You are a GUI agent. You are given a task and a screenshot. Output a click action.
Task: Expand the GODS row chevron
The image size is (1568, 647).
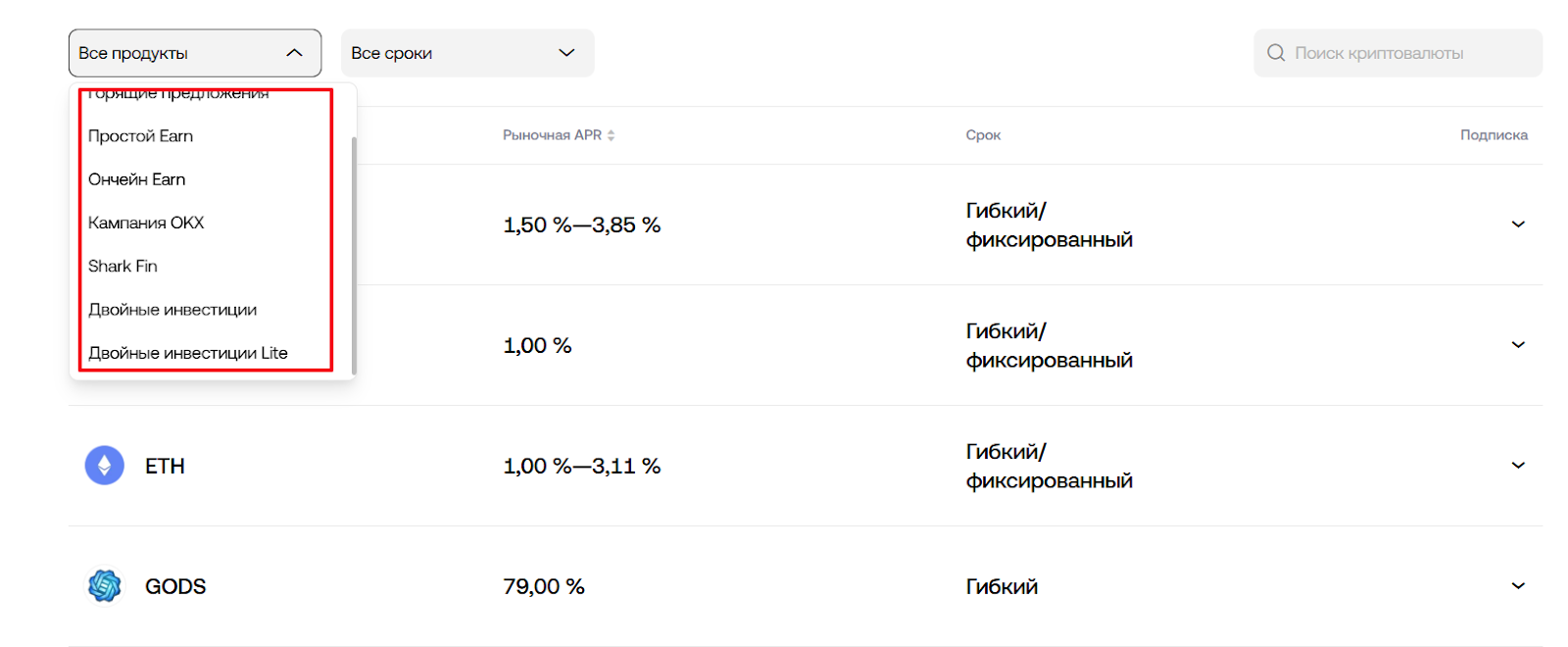[1518, 586]
